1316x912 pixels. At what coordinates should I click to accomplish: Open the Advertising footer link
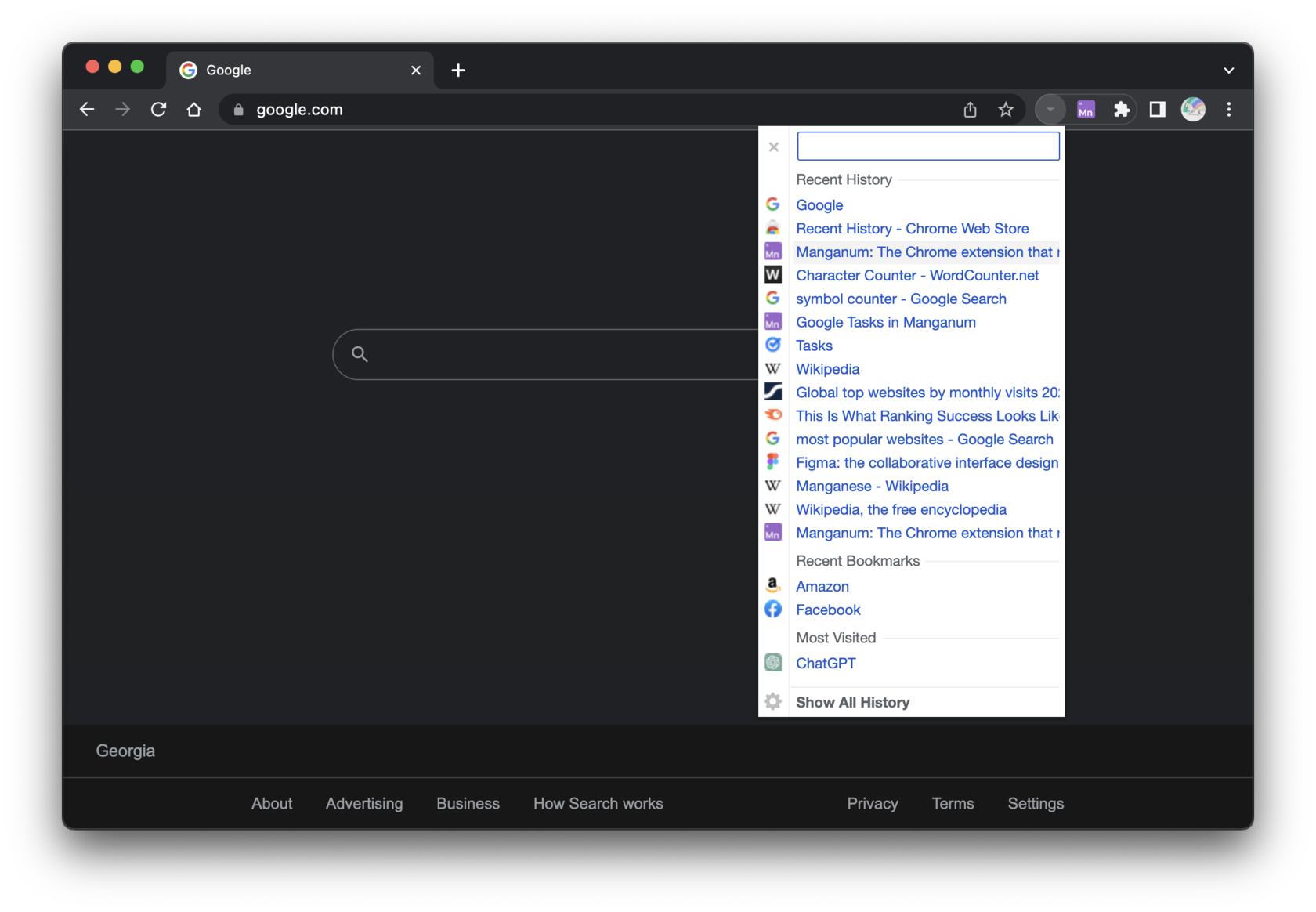[x=364, y=804]
